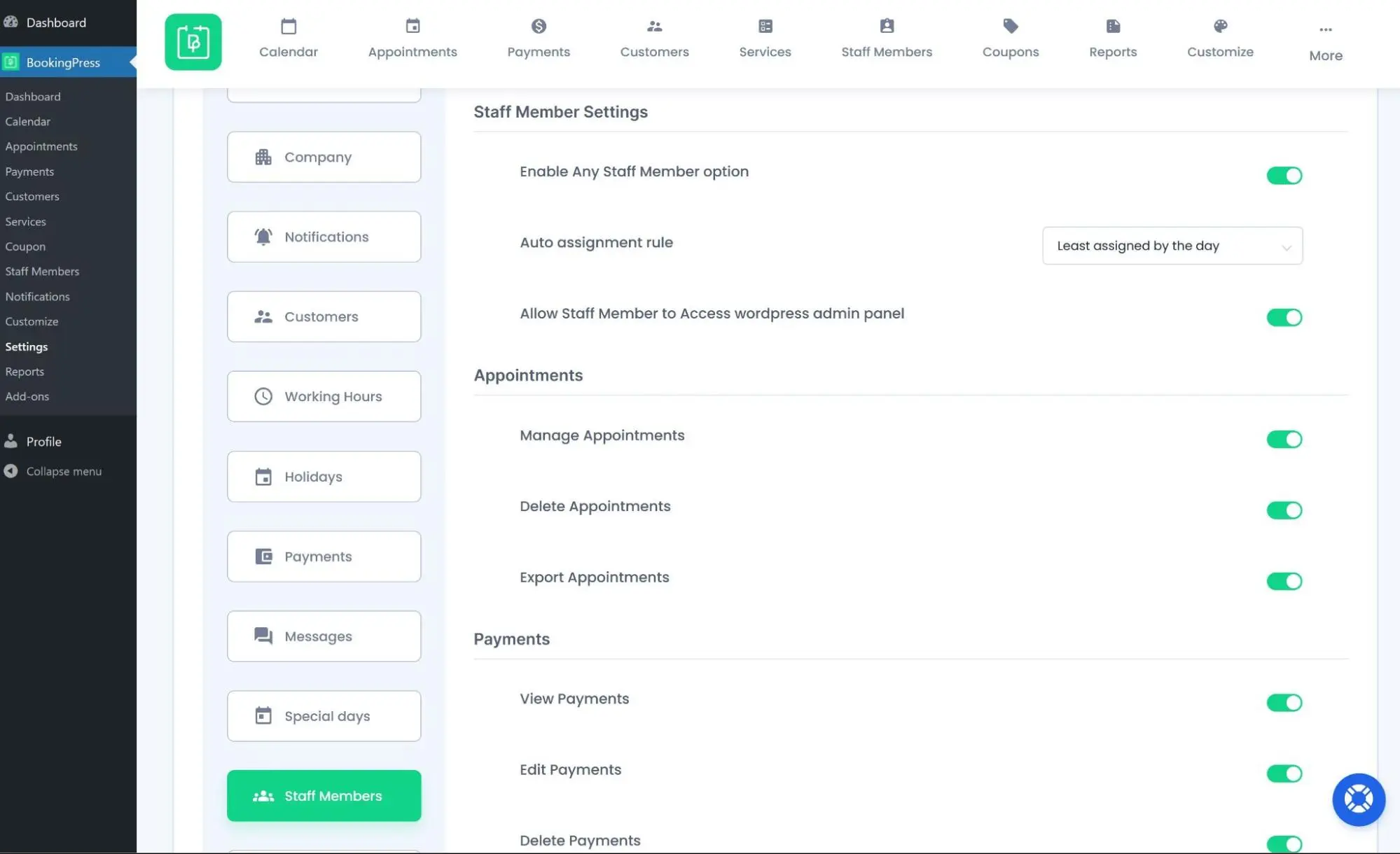Click the Coupons tag icon in top nav

pos(1011,26)
